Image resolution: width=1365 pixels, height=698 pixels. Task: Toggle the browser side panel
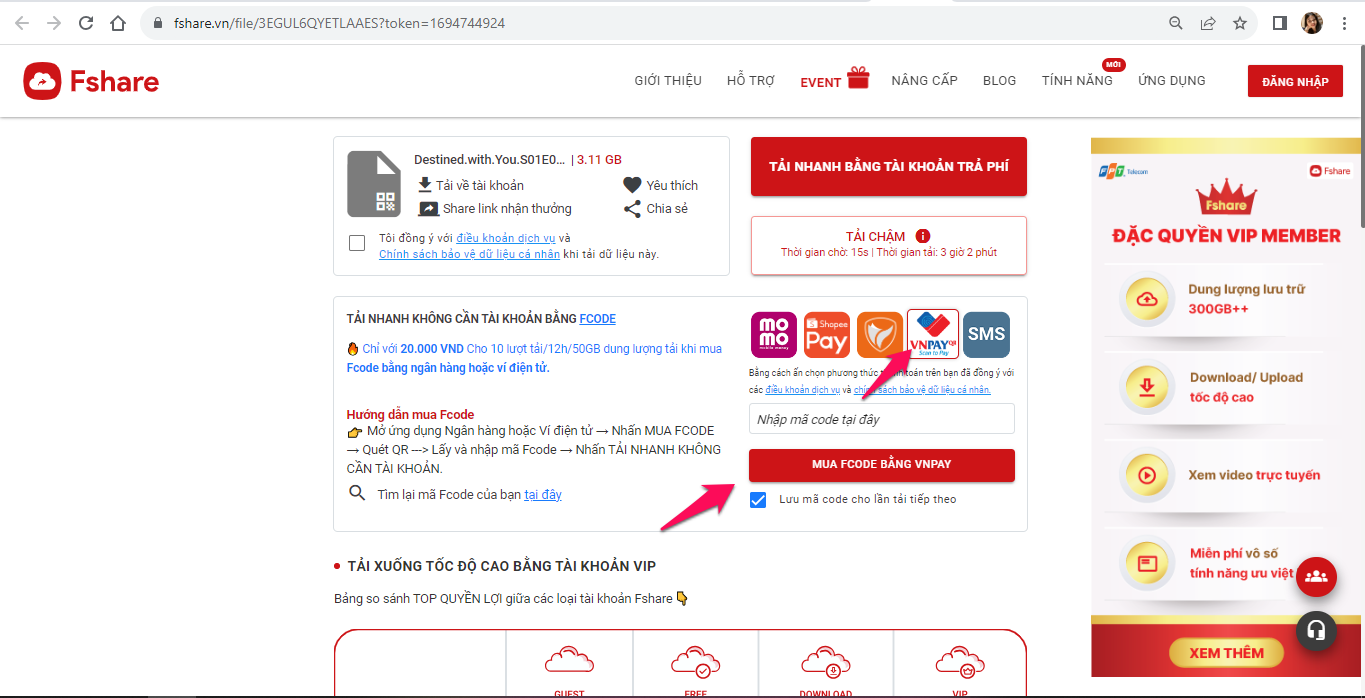click(x=1280, y=23)
